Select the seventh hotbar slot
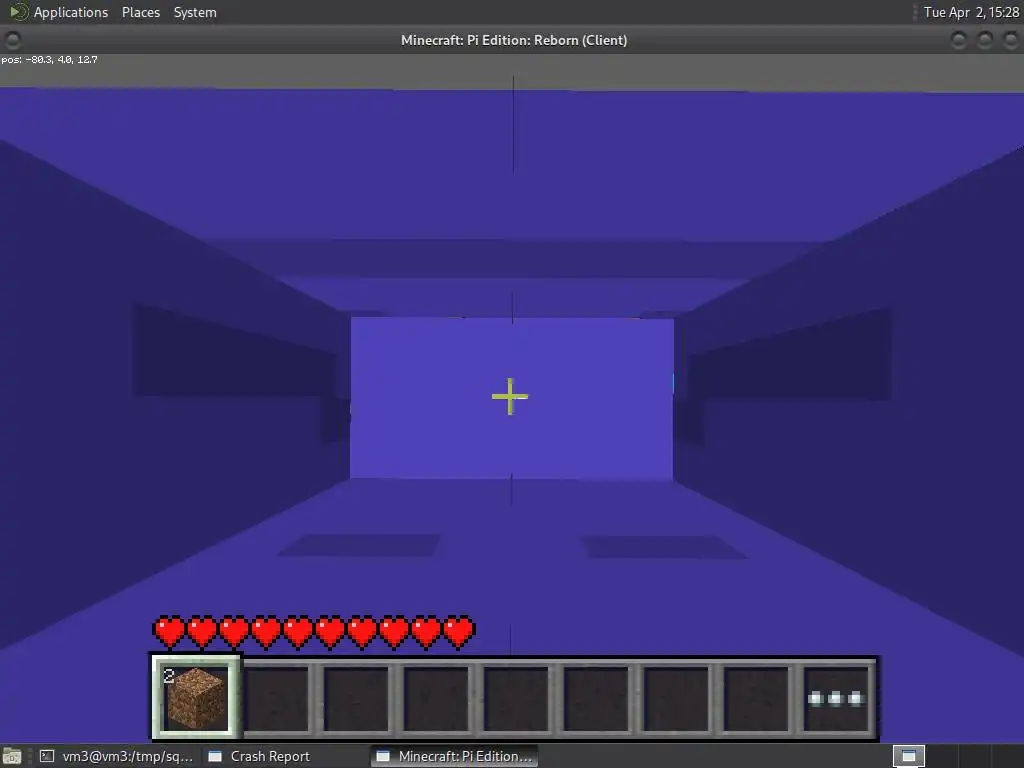Image resolution: width=1024 pixels, height=768 pixels. (x=676, y=699)
